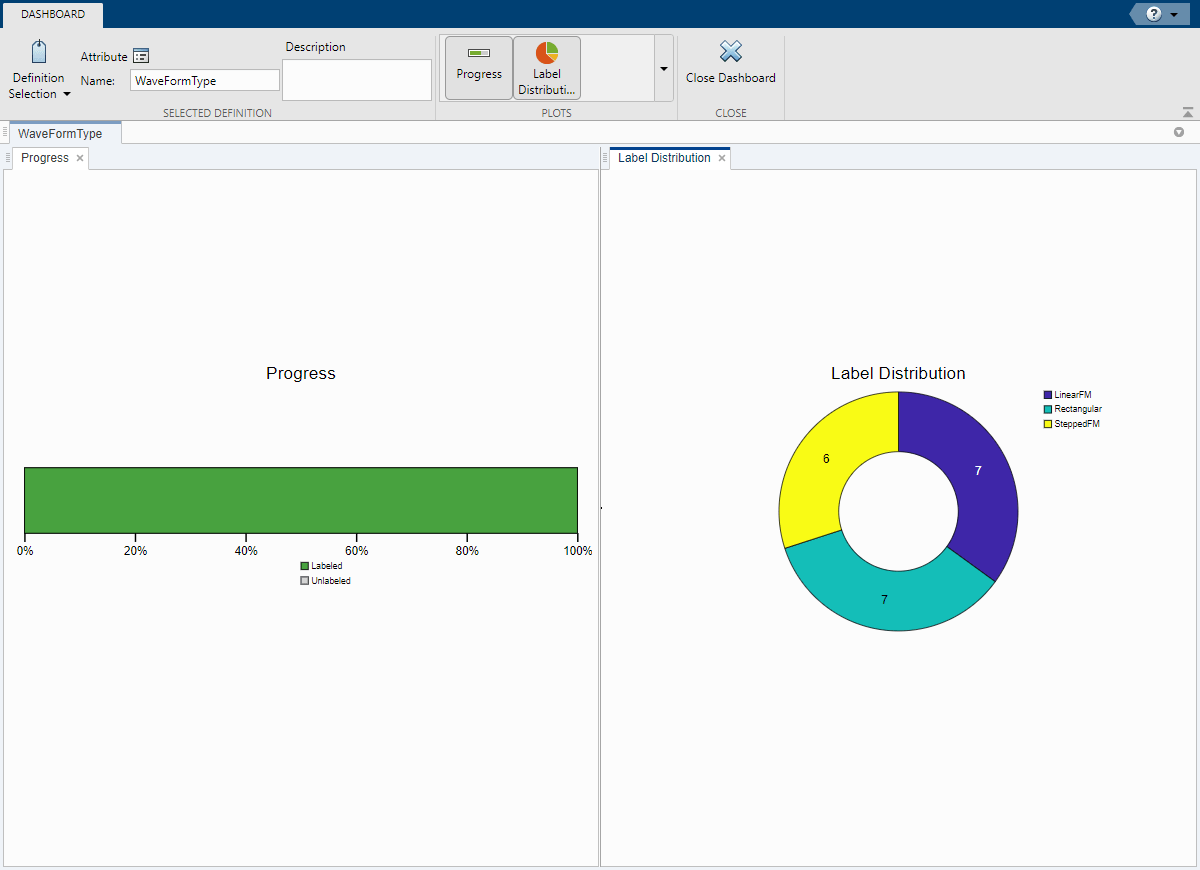Click the WaveFormType name field
1200x870 pixels.
(205, 81)
